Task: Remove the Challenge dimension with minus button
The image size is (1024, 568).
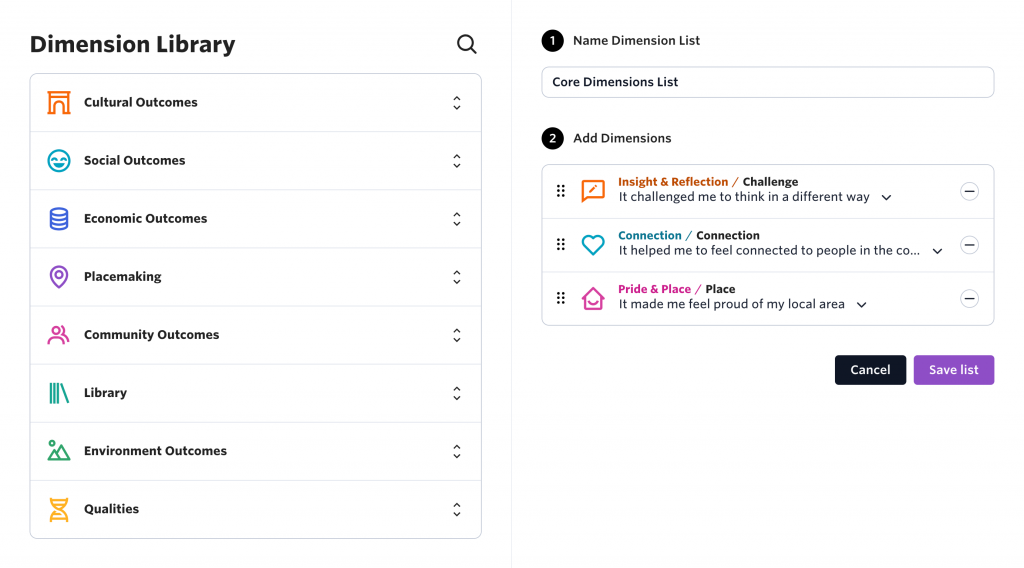Action: 969,191
